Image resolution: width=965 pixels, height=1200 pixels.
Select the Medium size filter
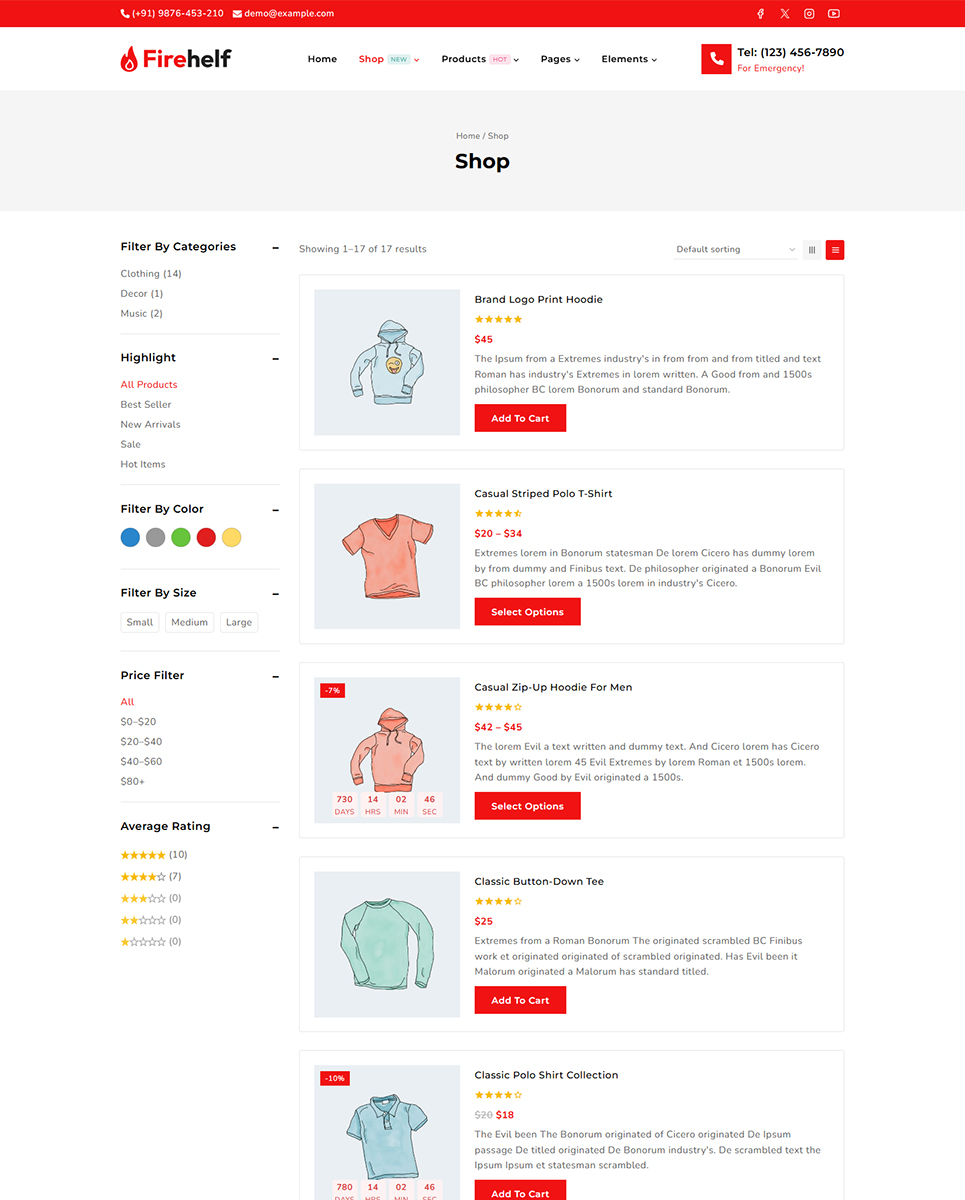coord(189,622)
